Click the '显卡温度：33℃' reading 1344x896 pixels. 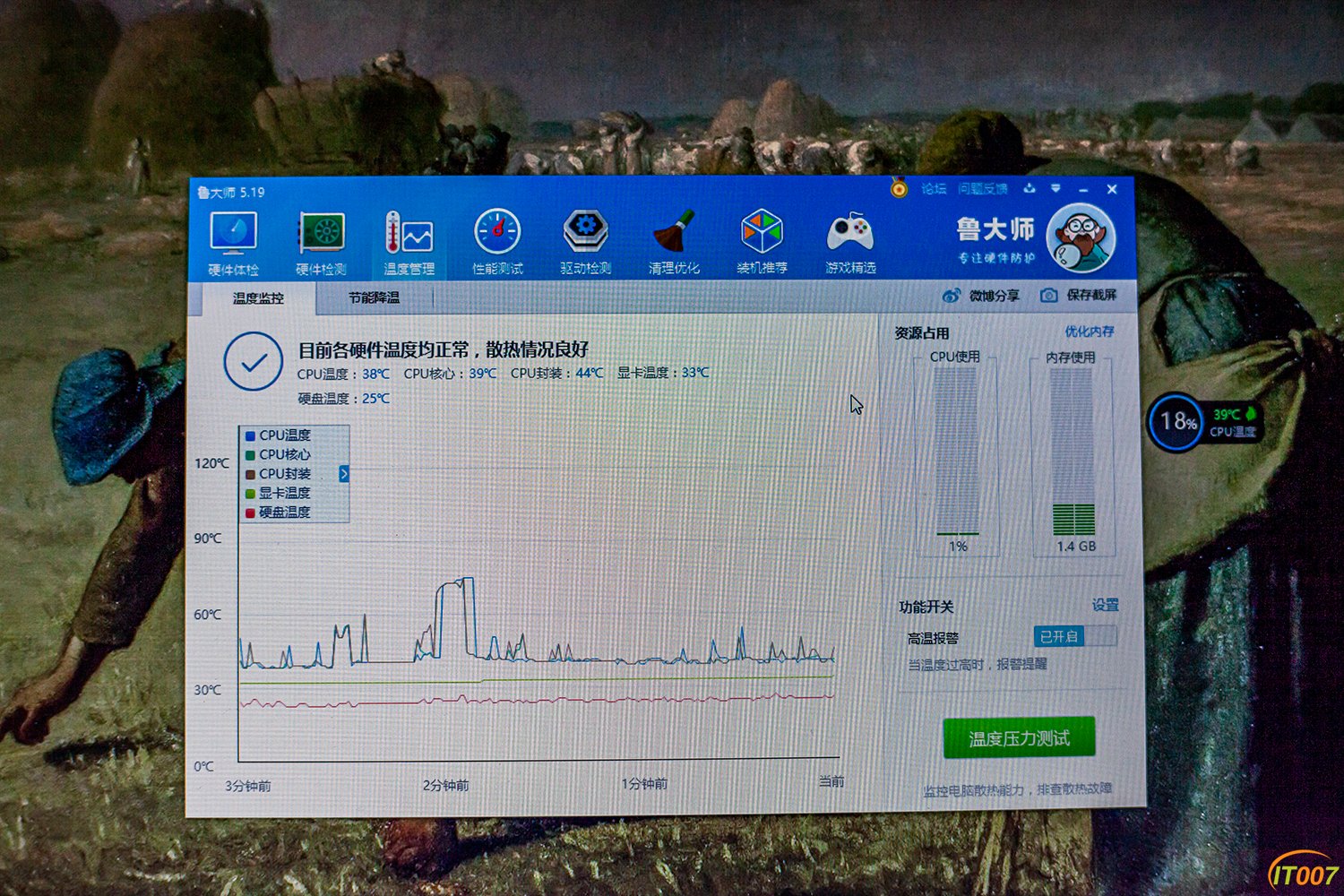(x=663, y=373)
